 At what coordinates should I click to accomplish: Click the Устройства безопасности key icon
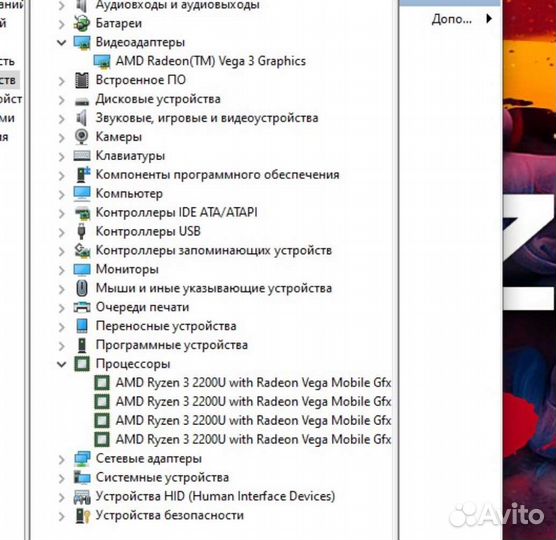(x=83, y=516)
